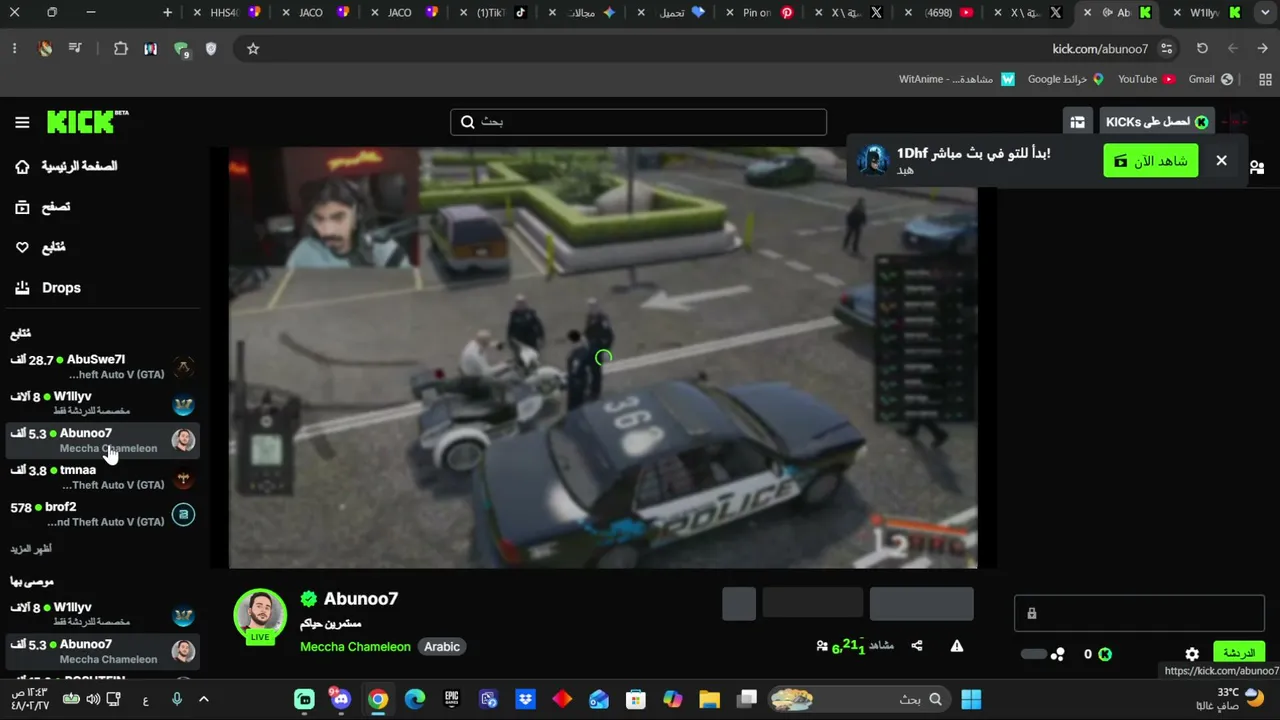Select W1llyv in the following list
1280x720 pixels.
click(102, 404)
